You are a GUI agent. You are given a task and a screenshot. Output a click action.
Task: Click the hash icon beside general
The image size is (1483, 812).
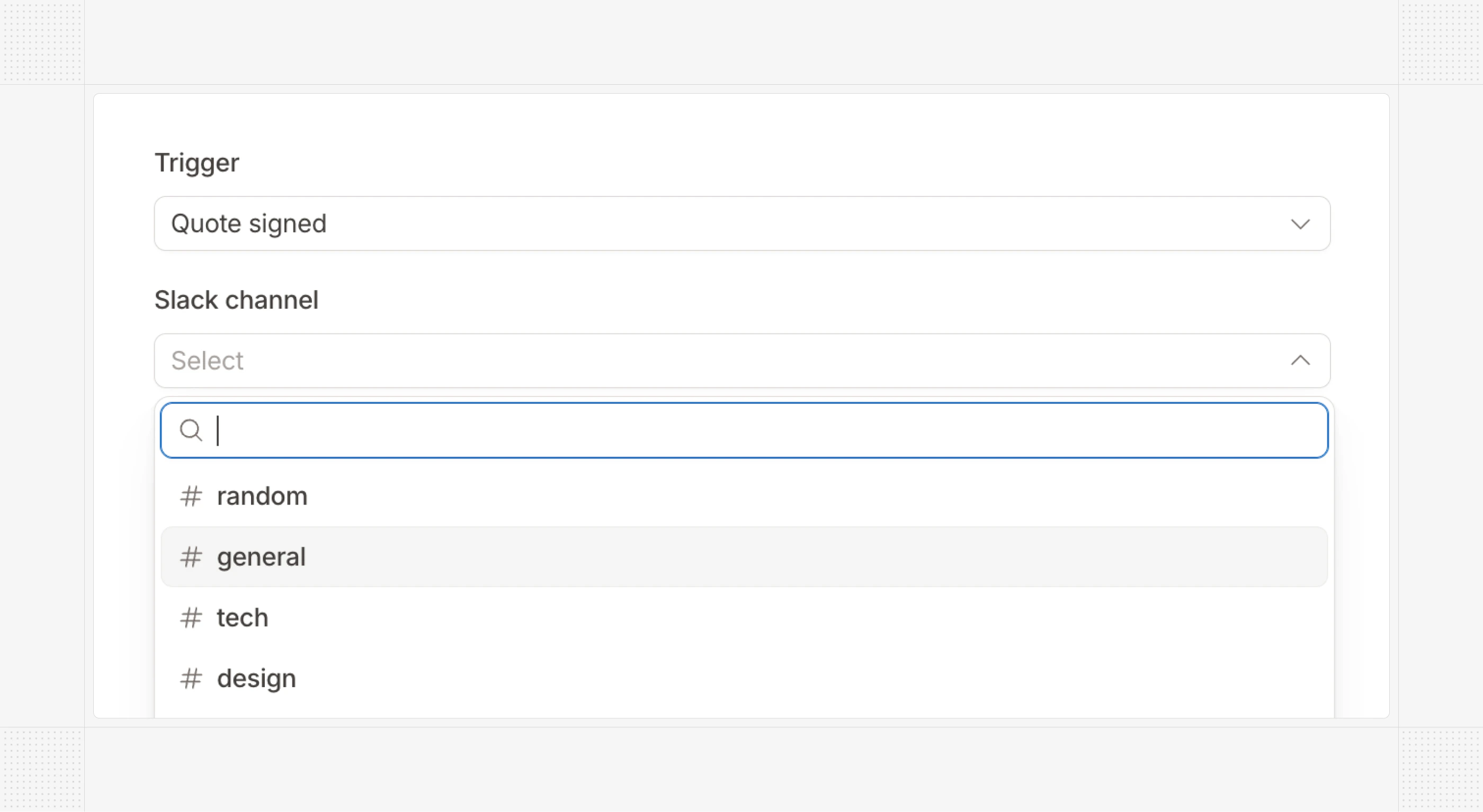pyautogui.click(x=191, y=557)
